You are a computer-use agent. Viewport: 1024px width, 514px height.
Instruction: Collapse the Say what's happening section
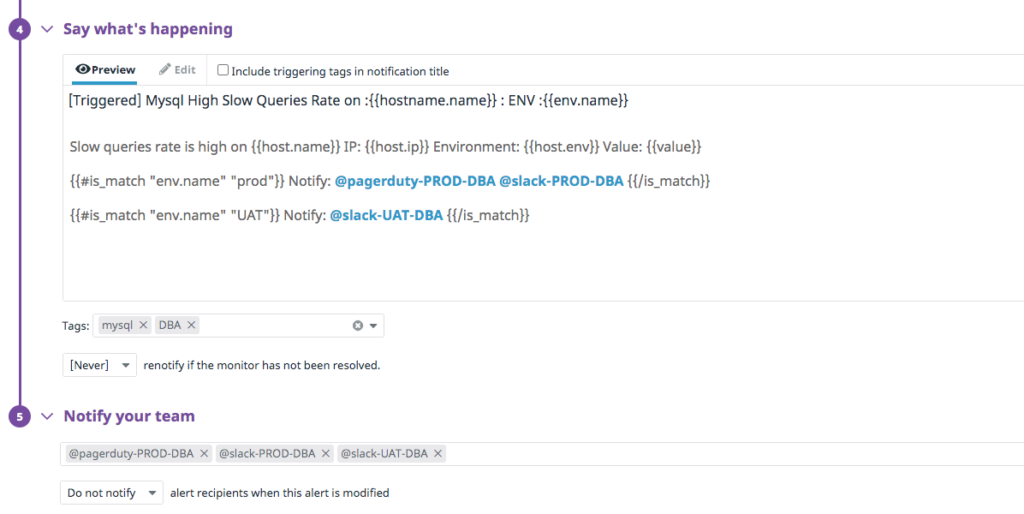point(47,29)
